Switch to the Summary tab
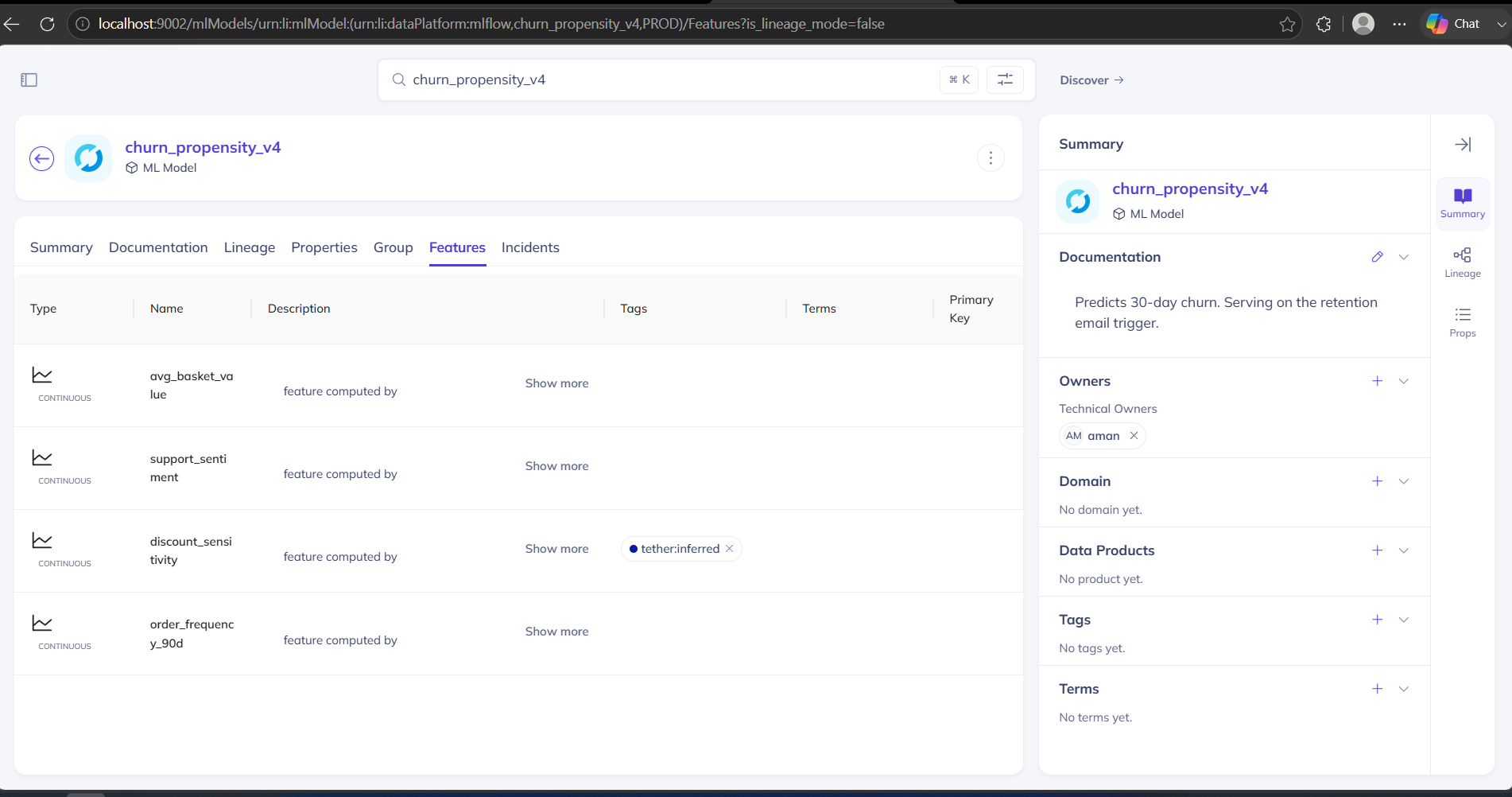The height and width of the screenshot is (797, 1512). click(x=61, y=247)
